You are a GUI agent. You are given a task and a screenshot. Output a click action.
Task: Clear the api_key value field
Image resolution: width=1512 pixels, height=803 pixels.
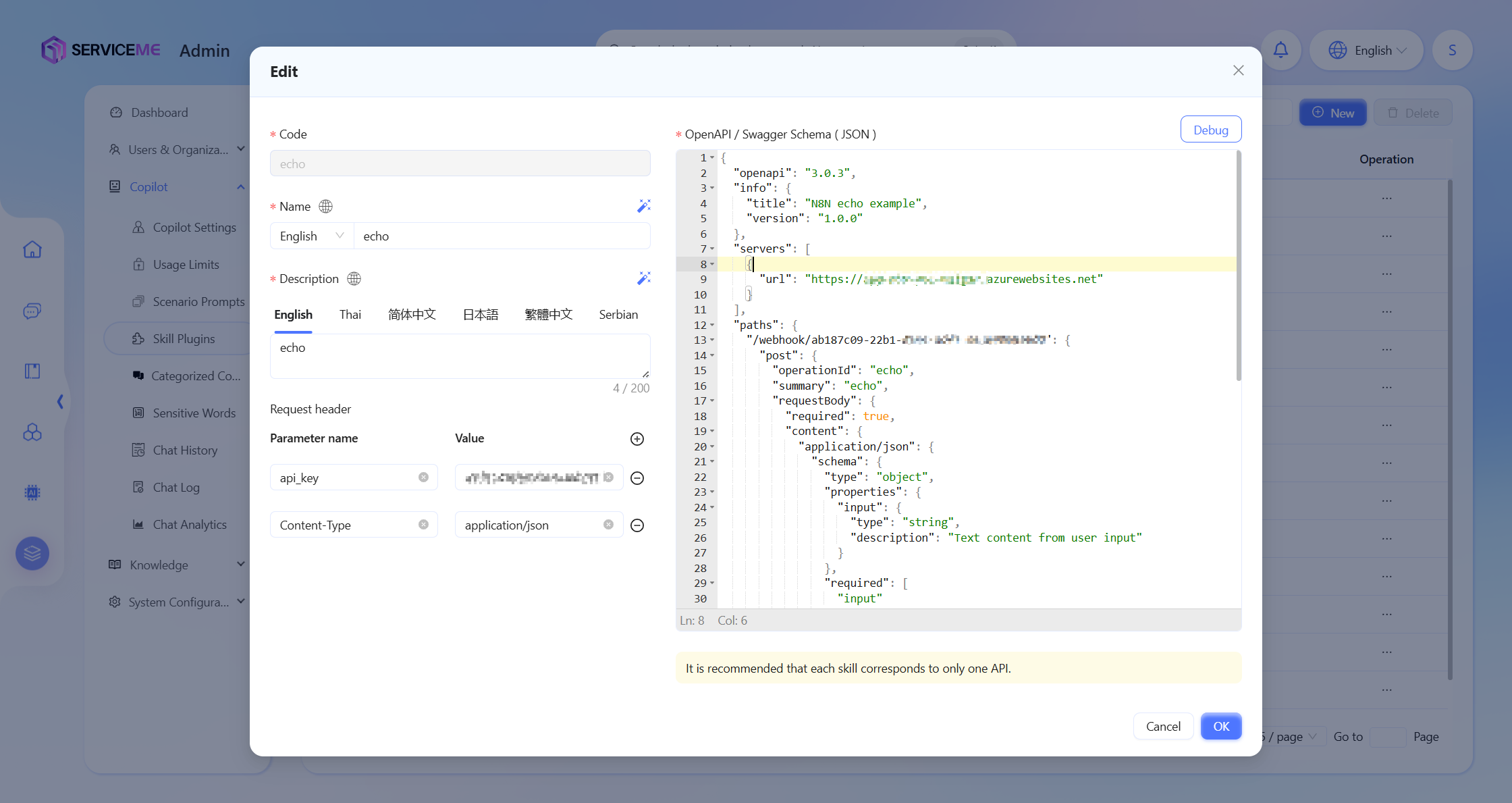(x=608, y=477)
